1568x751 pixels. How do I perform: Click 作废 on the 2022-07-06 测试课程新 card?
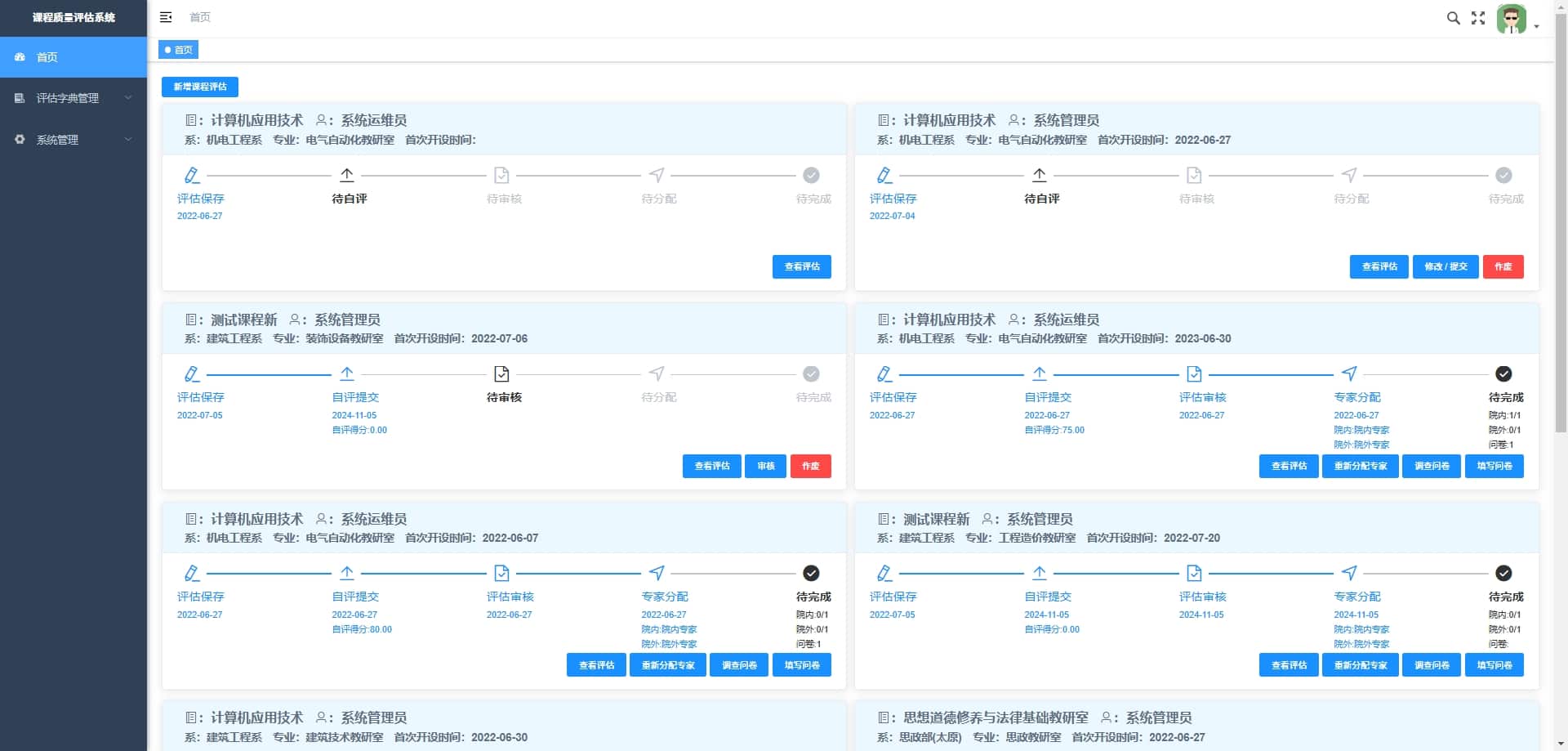coord(811,466)
